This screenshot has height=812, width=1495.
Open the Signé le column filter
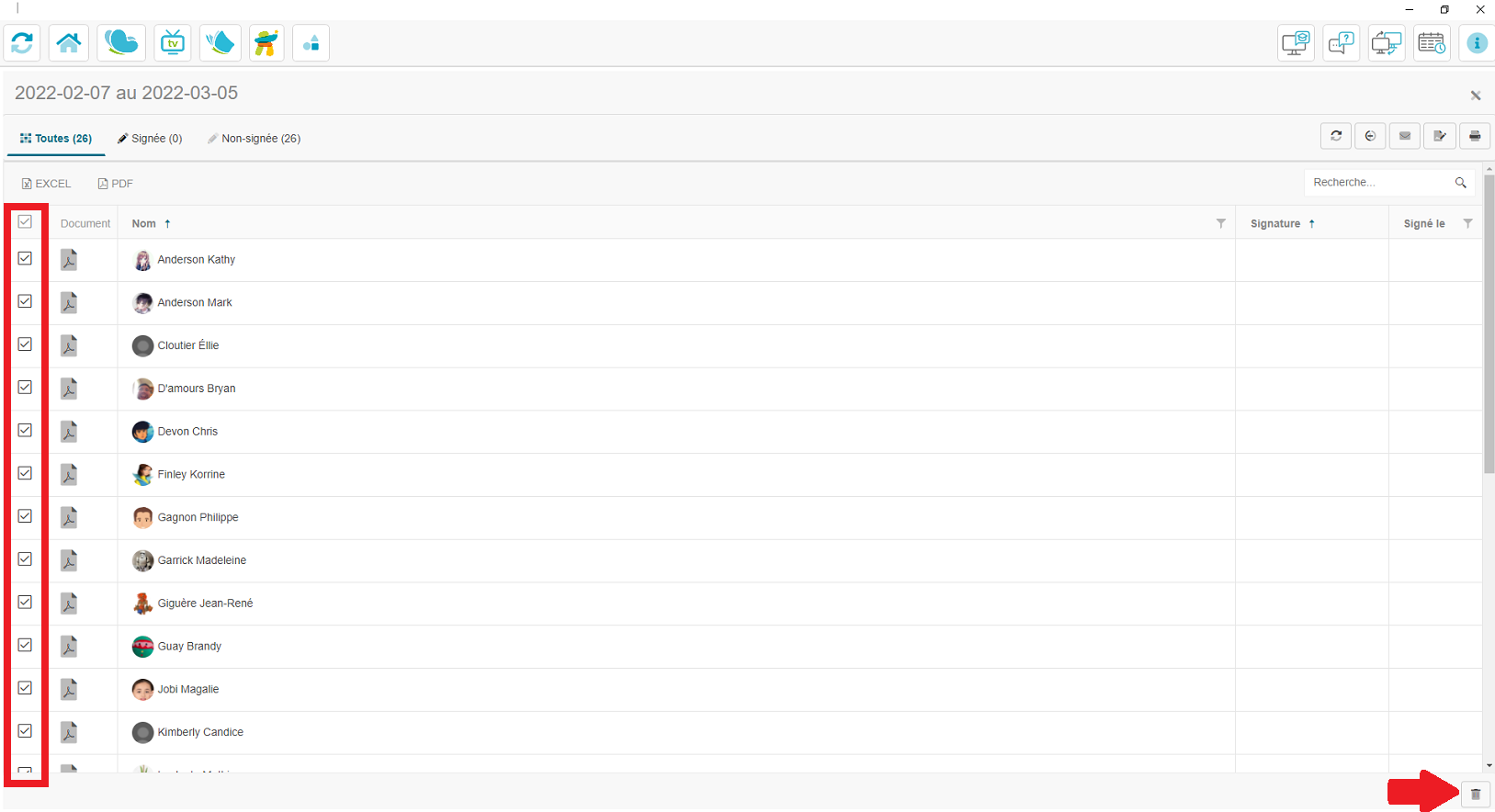point(1468,223)
